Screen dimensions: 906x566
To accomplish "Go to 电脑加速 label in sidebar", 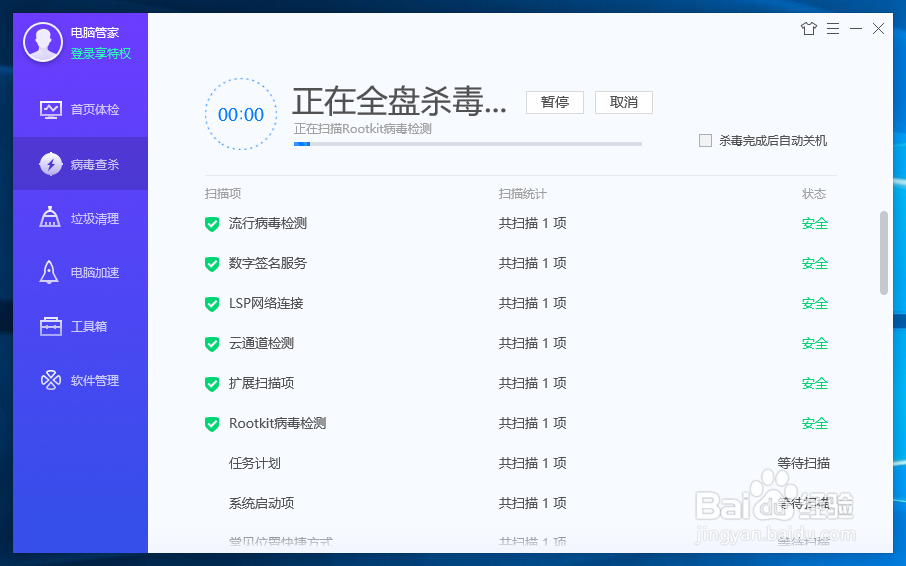I will point(95,273).
